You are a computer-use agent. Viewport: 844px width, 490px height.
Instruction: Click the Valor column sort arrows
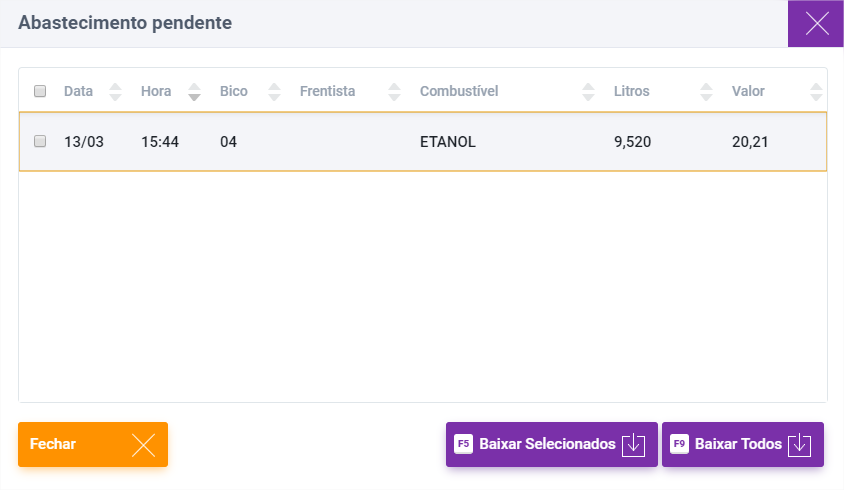point(816,92)
